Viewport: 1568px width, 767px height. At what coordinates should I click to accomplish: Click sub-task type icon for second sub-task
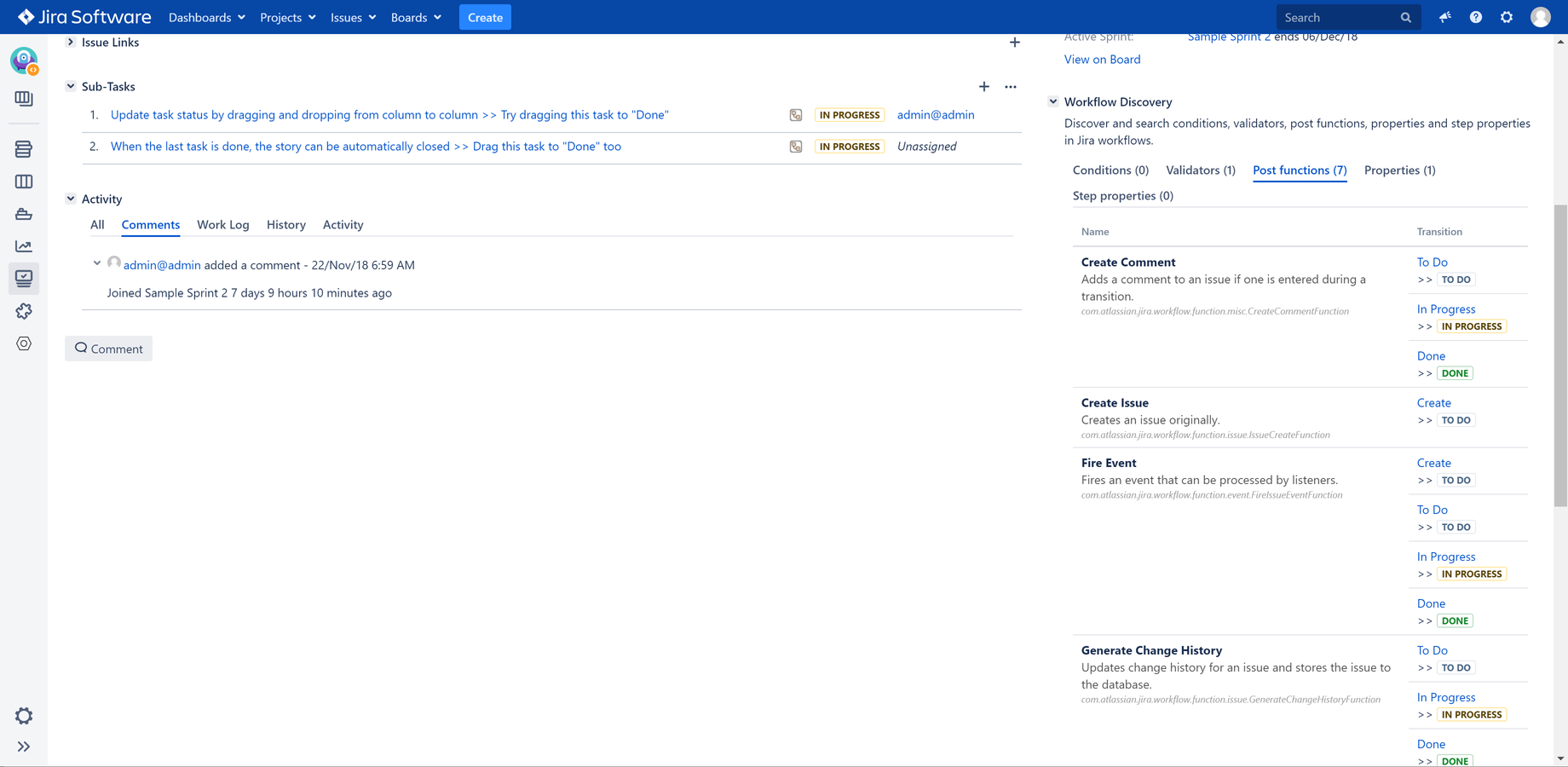click(x=796, y=147)
